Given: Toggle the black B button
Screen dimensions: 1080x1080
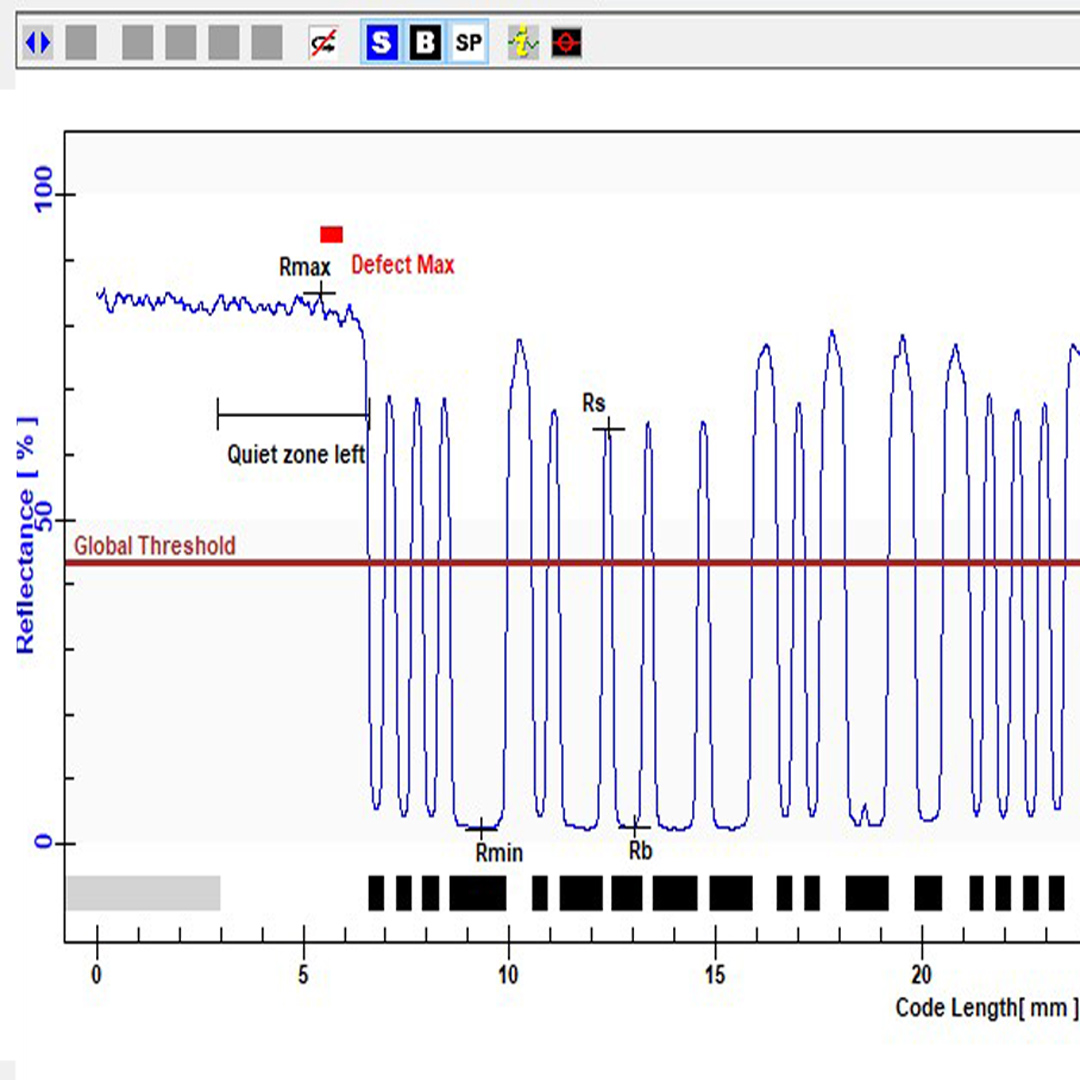Looking at the screenshot, I should point(425,43).
